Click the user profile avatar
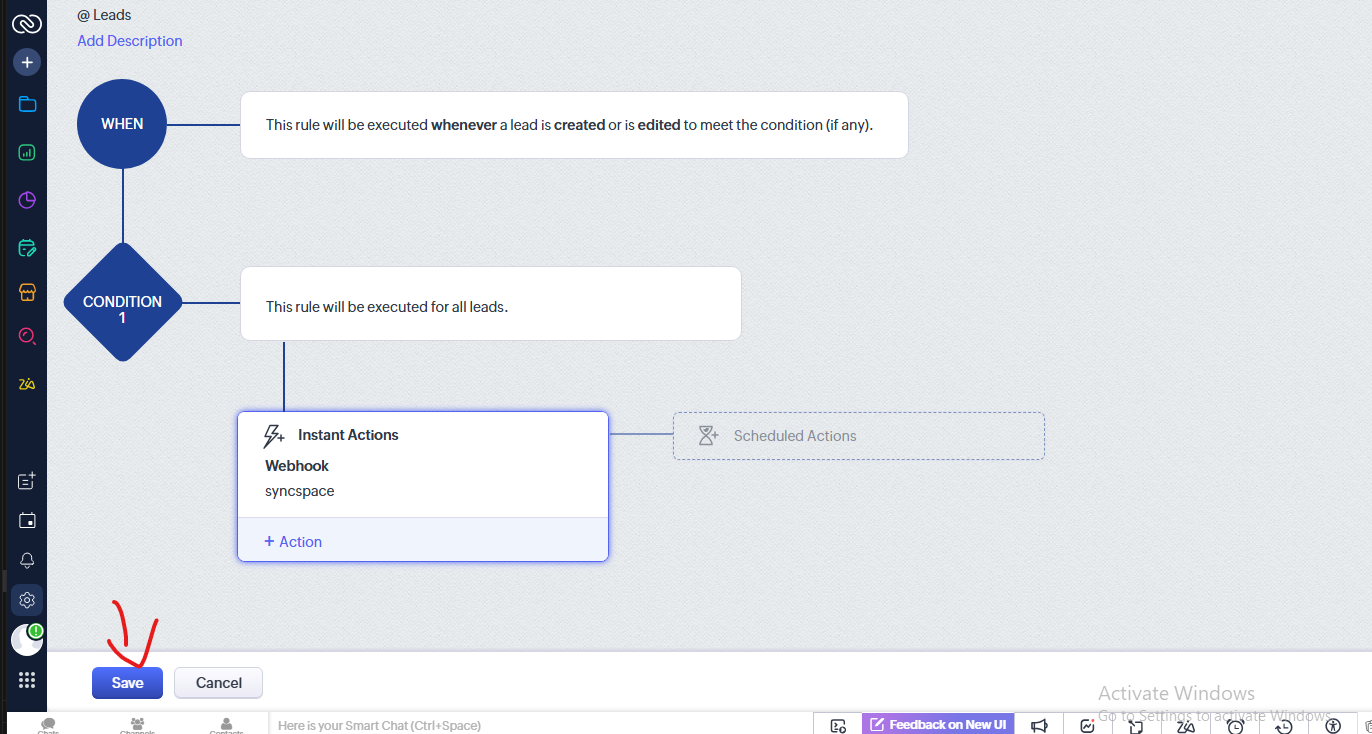Viewport: 1372px width, 734px height. tap(26, 640)
